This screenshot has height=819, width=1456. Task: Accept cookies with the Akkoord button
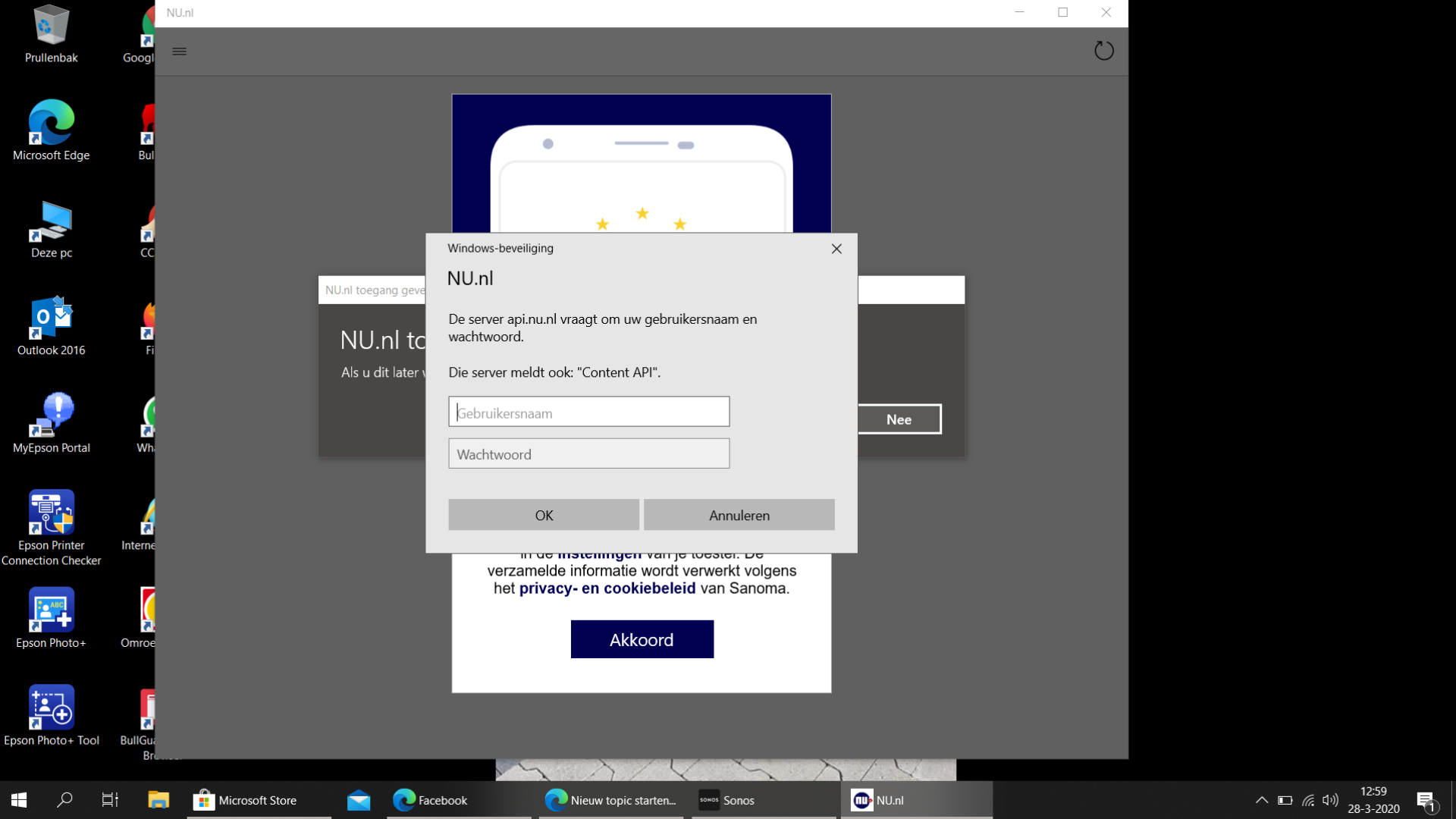(642, 639)
